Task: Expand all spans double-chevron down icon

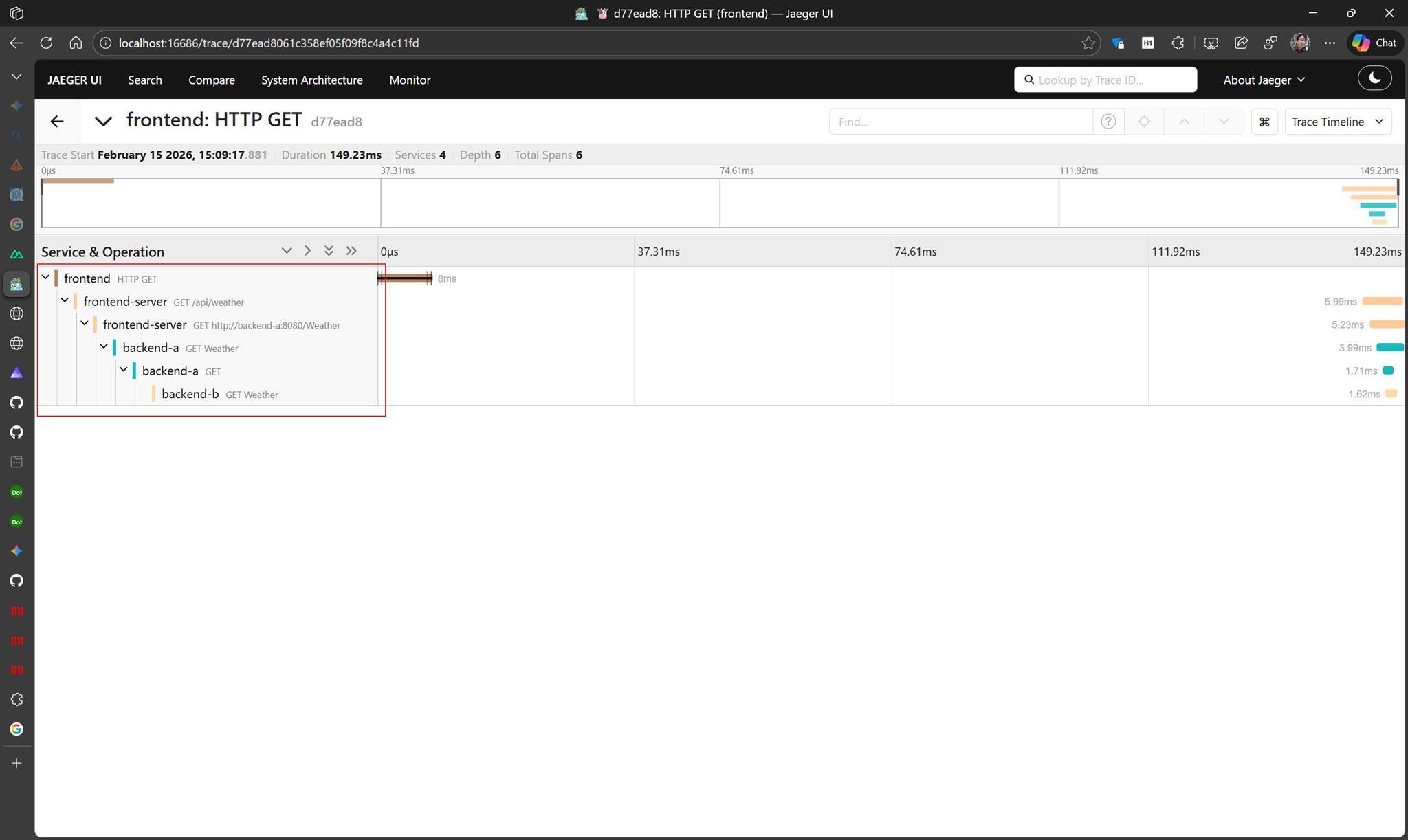Action: [x=329, y=251]
